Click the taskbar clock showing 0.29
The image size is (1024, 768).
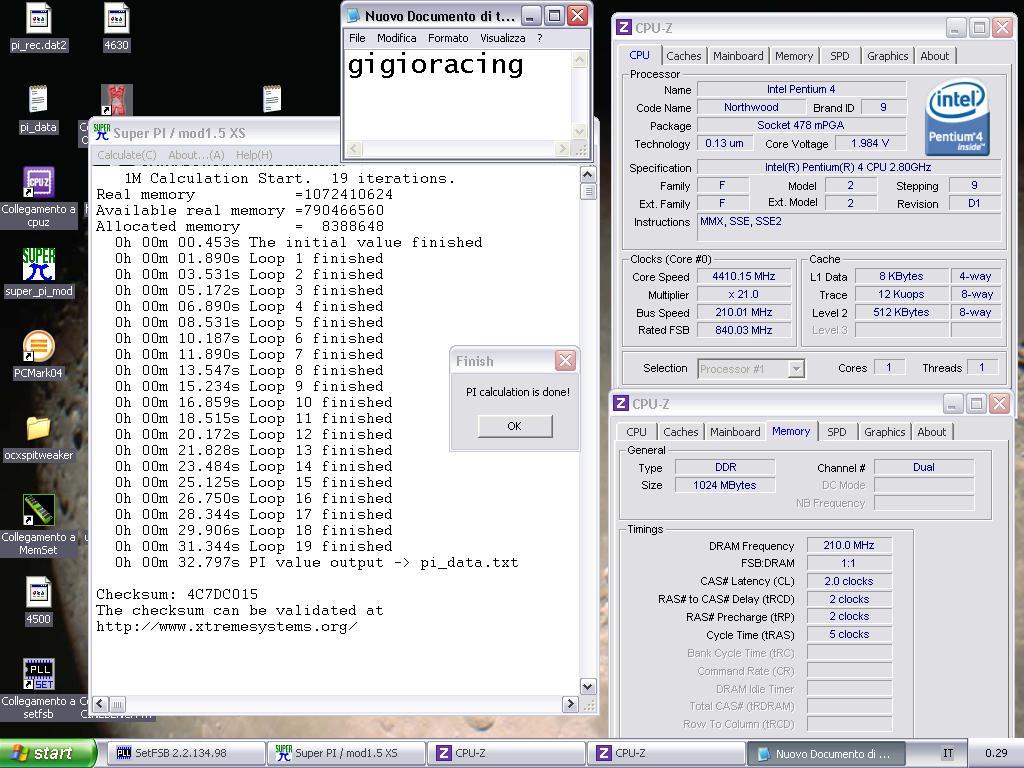996,753
